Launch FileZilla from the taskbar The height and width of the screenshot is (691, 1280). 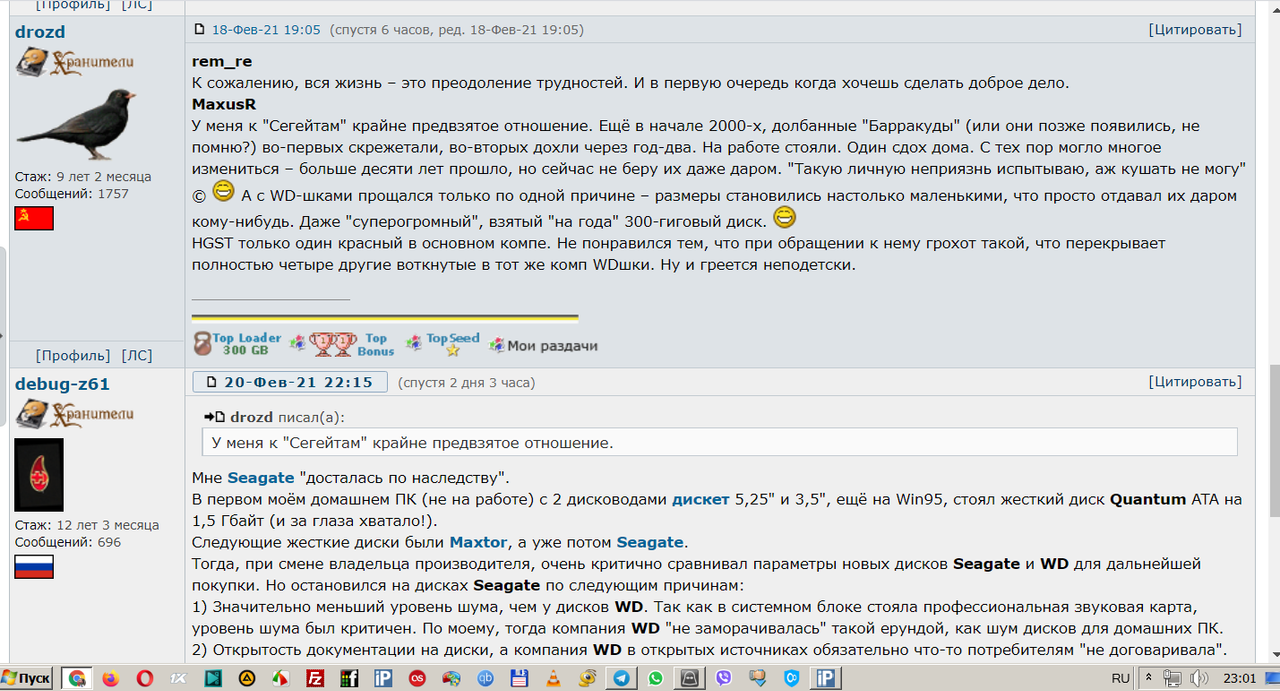coord(315,678)
